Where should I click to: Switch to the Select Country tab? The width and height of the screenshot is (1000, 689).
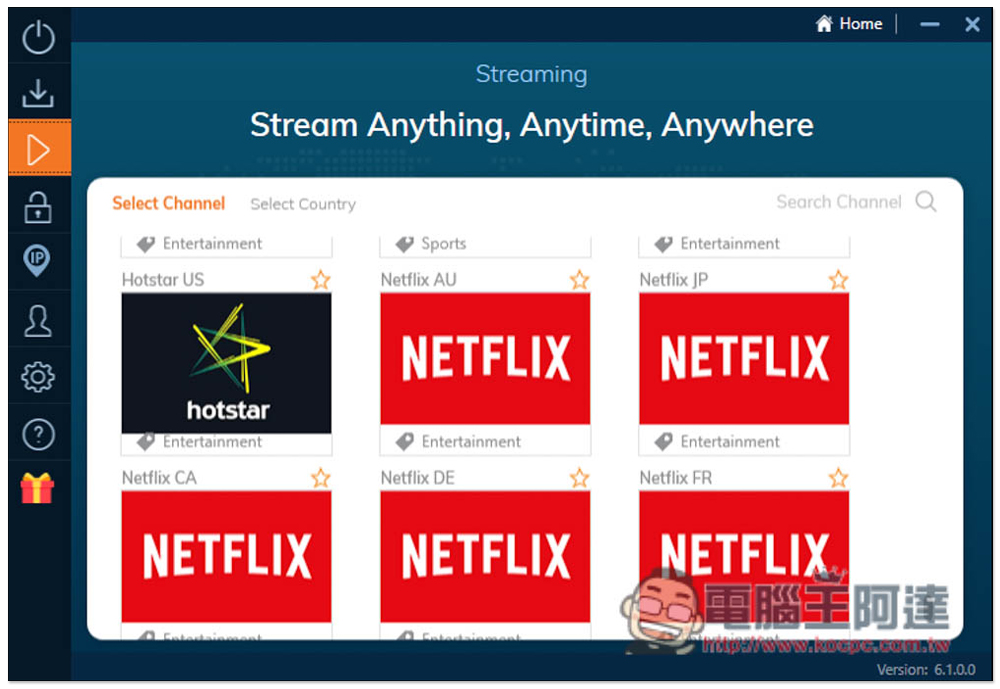(303, 204)
